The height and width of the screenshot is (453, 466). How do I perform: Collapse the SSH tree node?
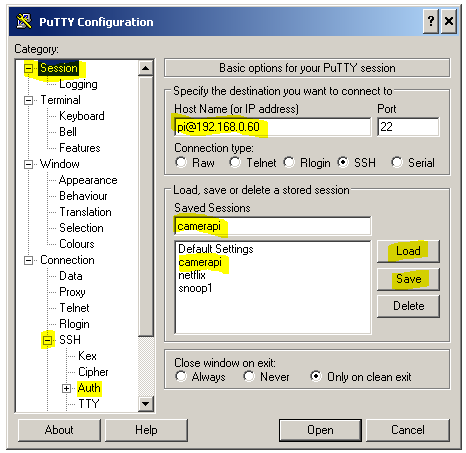coord(48,340)
